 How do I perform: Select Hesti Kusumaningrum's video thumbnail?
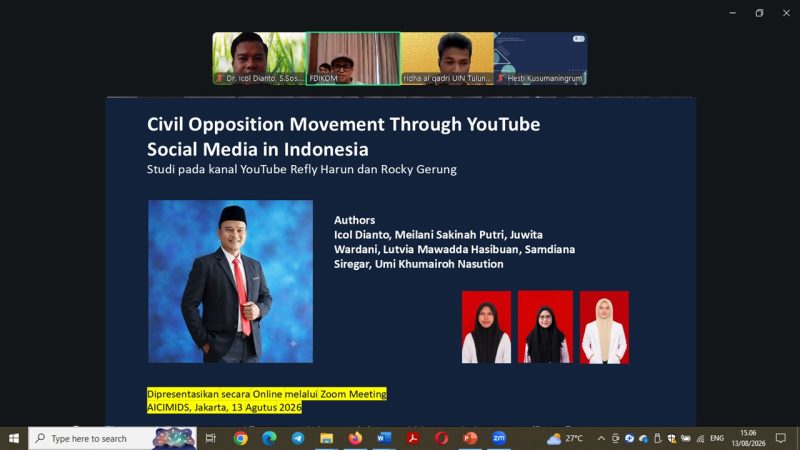(541, 58)
